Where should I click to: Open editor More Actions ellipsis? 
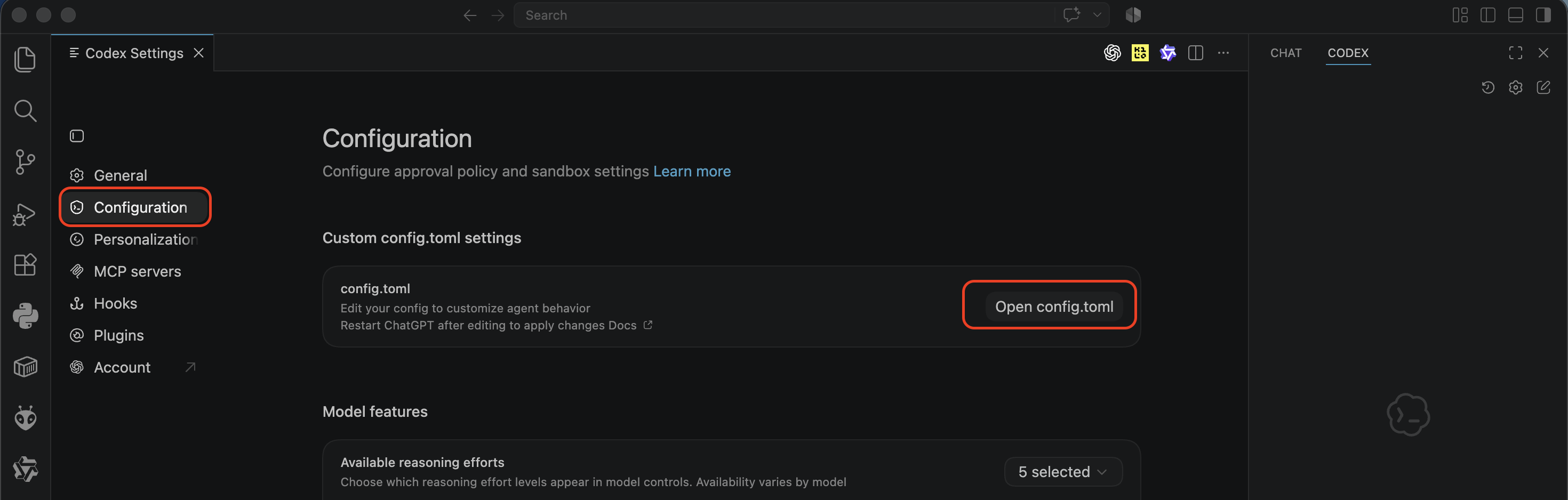coord(1223,53)
